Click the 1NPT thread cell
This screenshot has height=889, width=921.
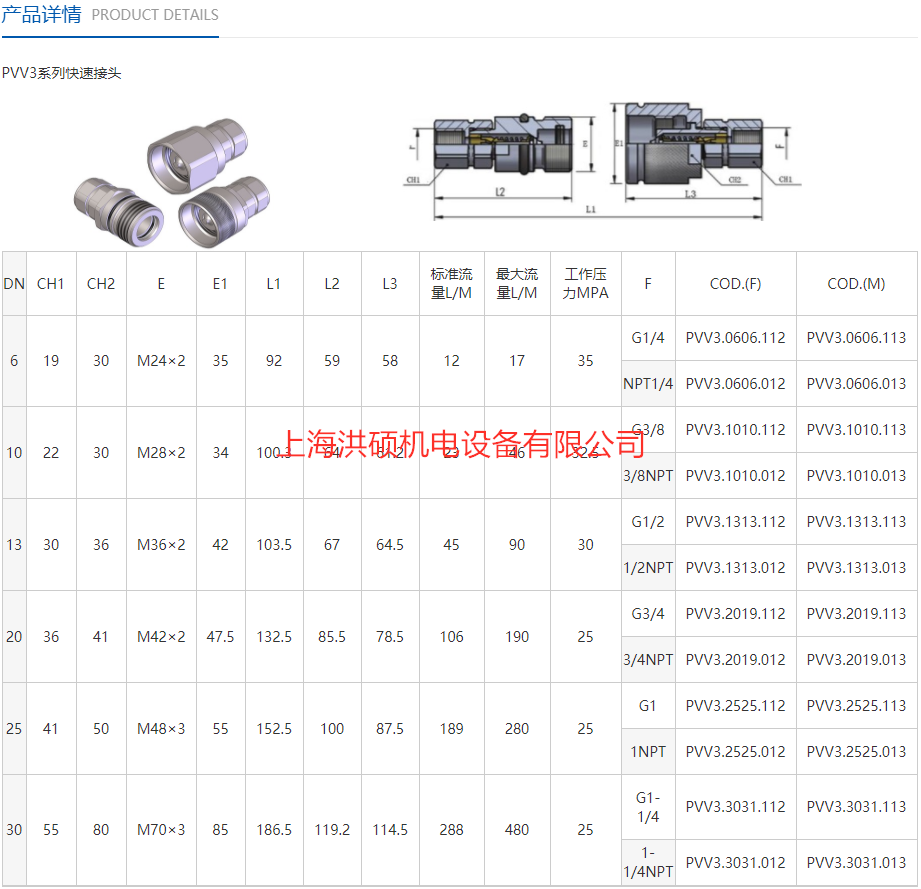tap(648, 752)
